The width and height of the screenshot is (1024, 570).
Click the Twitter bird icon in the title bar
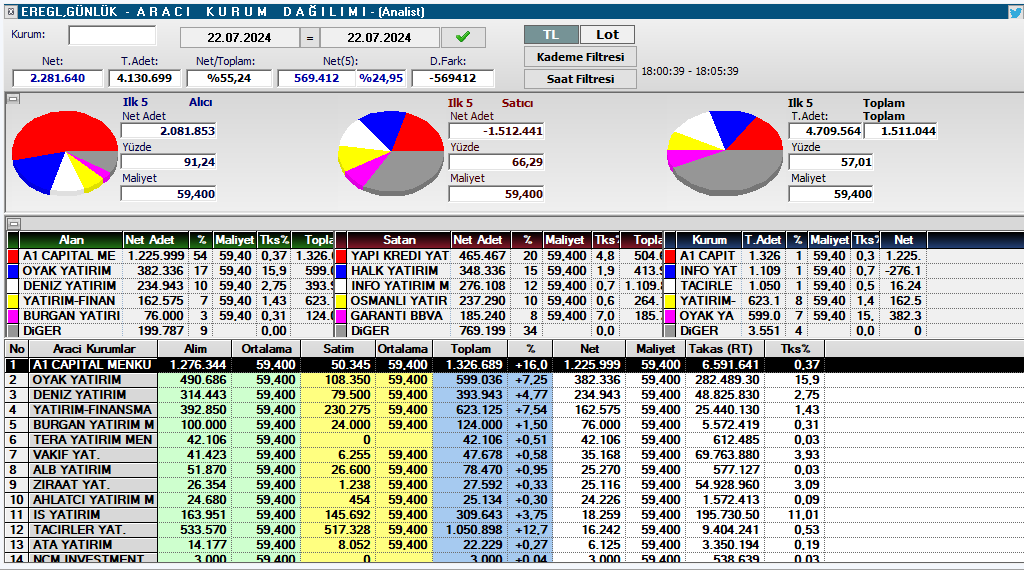point(1016,12)
